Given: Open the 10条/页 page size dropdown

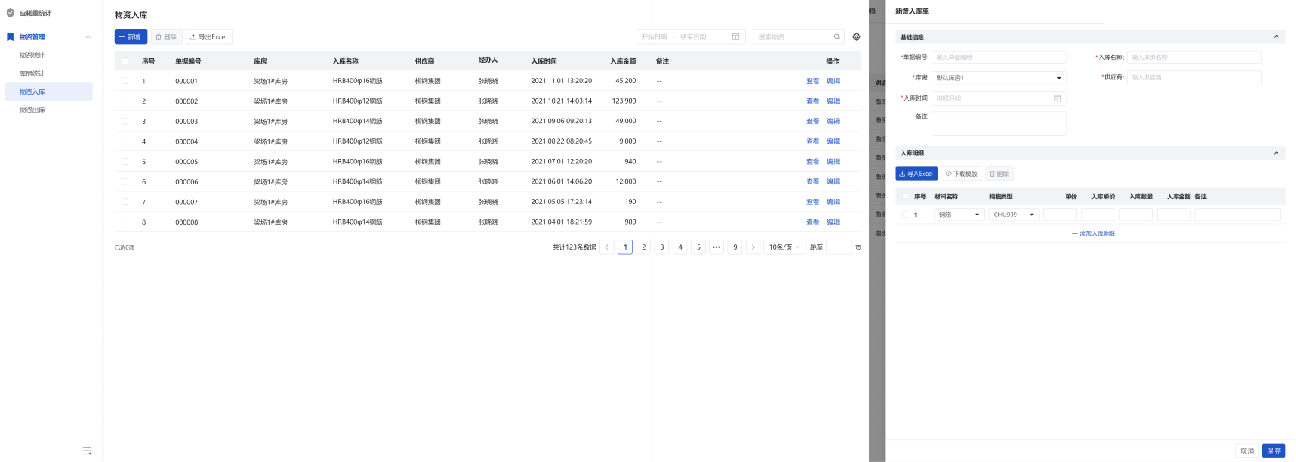Looking at the screenshot, I should point(785,246).
